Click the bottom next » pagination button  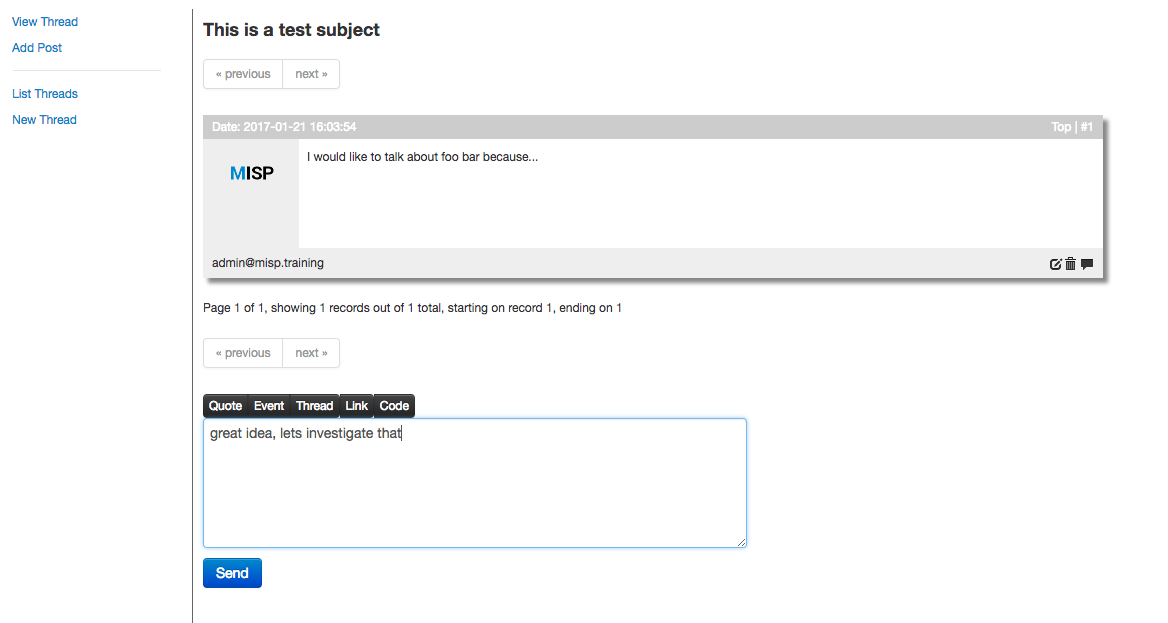pyautogui.click(x=311, y=353)
